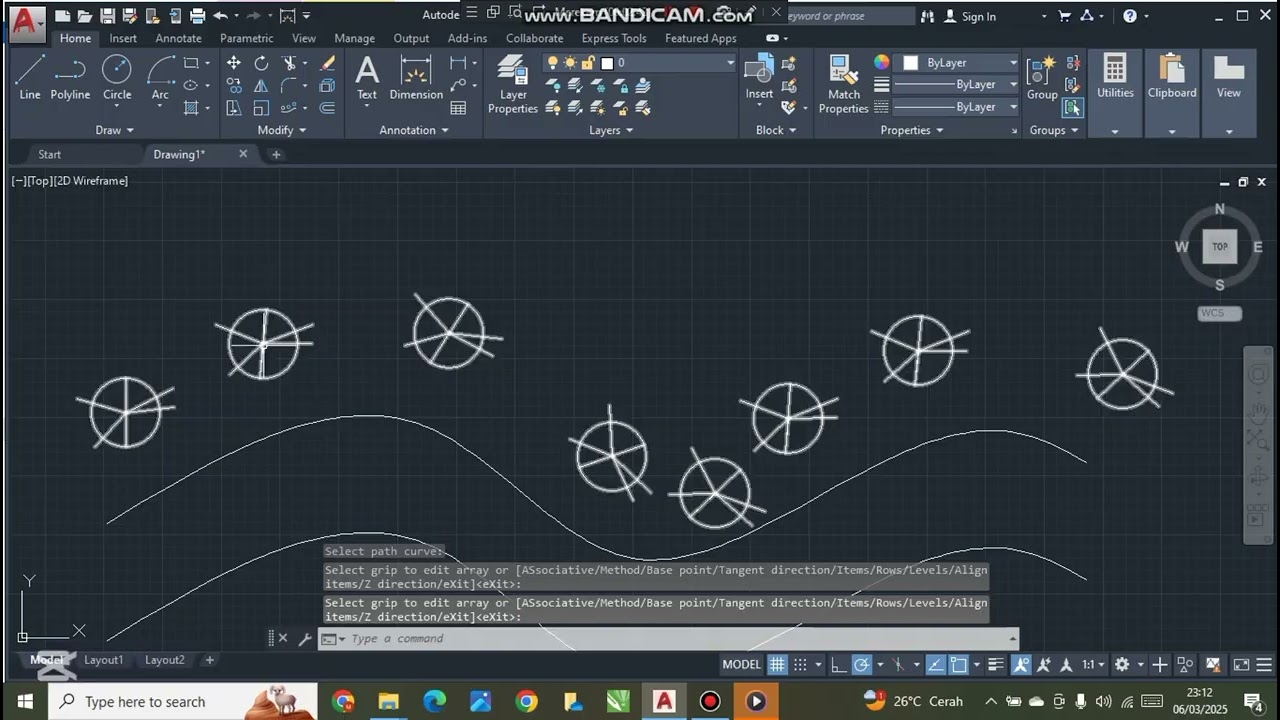Add a new drawing tab
The image size is (1280, 720).
tap(276, 154)
